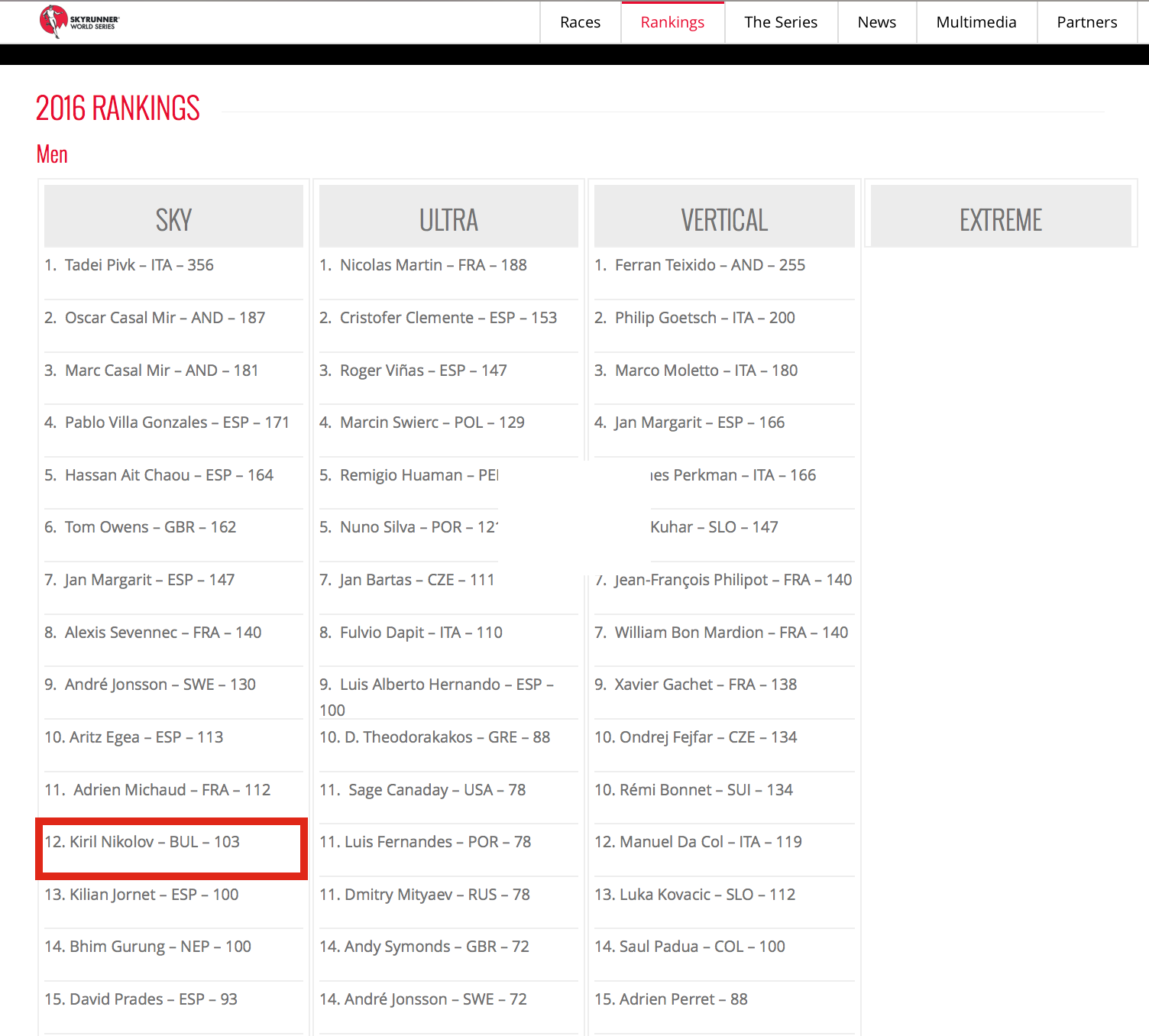Image resolution: width=1149 pixels, height=1036 pixels.
Task: Click Saul Padua ranking entry
Action: (690, 947)
